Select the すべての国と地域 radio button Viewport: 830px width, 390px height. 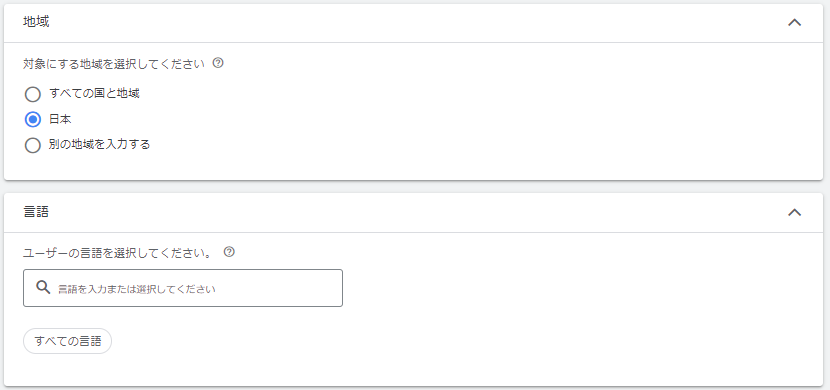coord(33,94)
